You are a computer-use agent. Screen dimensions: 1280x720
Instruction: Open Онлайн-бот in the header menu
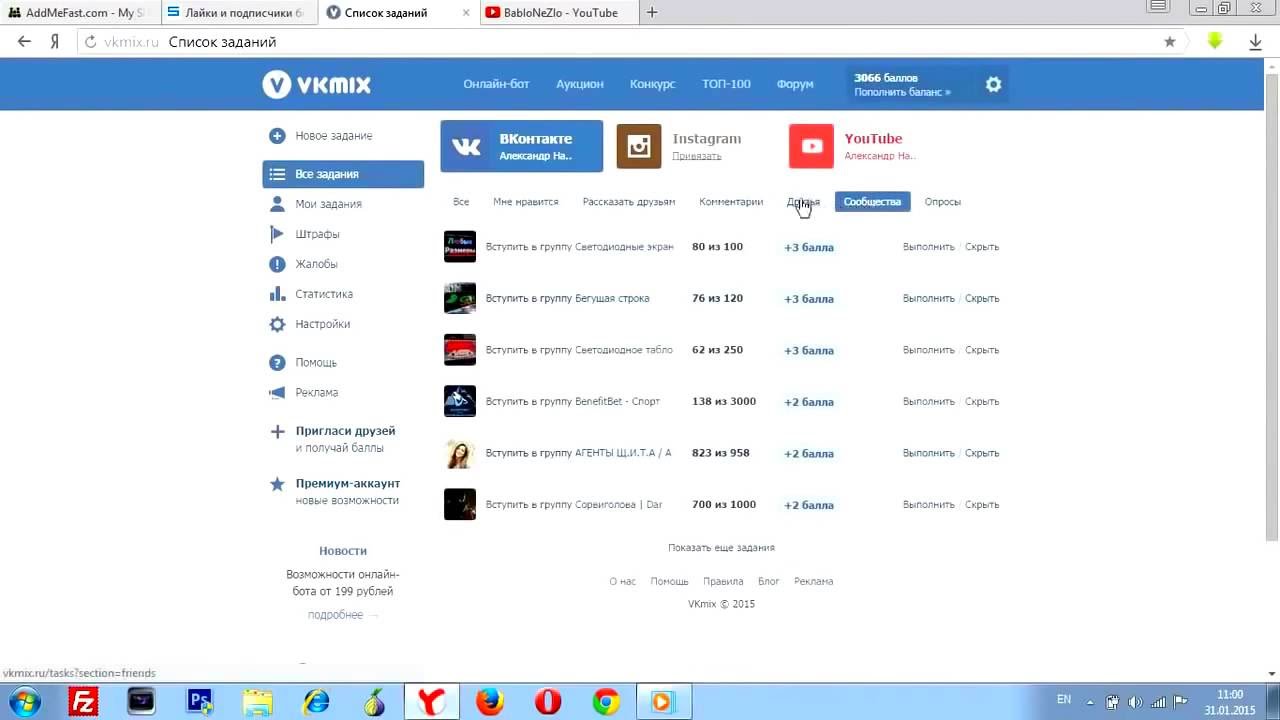(x=496, y=84)
